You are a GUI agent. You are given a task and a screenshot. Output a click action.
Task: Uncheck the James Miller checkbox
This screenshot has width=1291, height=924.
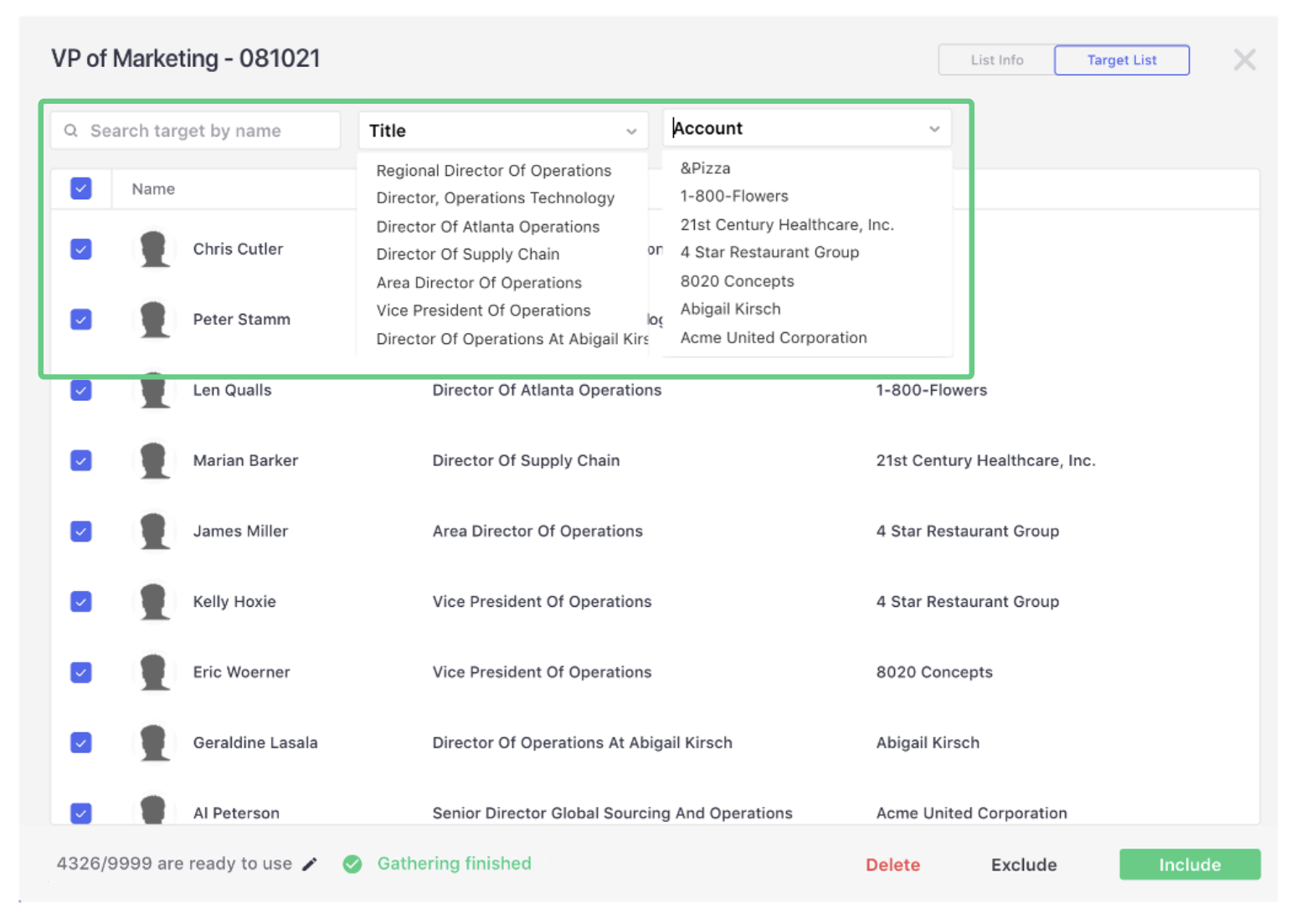(81, 531)
